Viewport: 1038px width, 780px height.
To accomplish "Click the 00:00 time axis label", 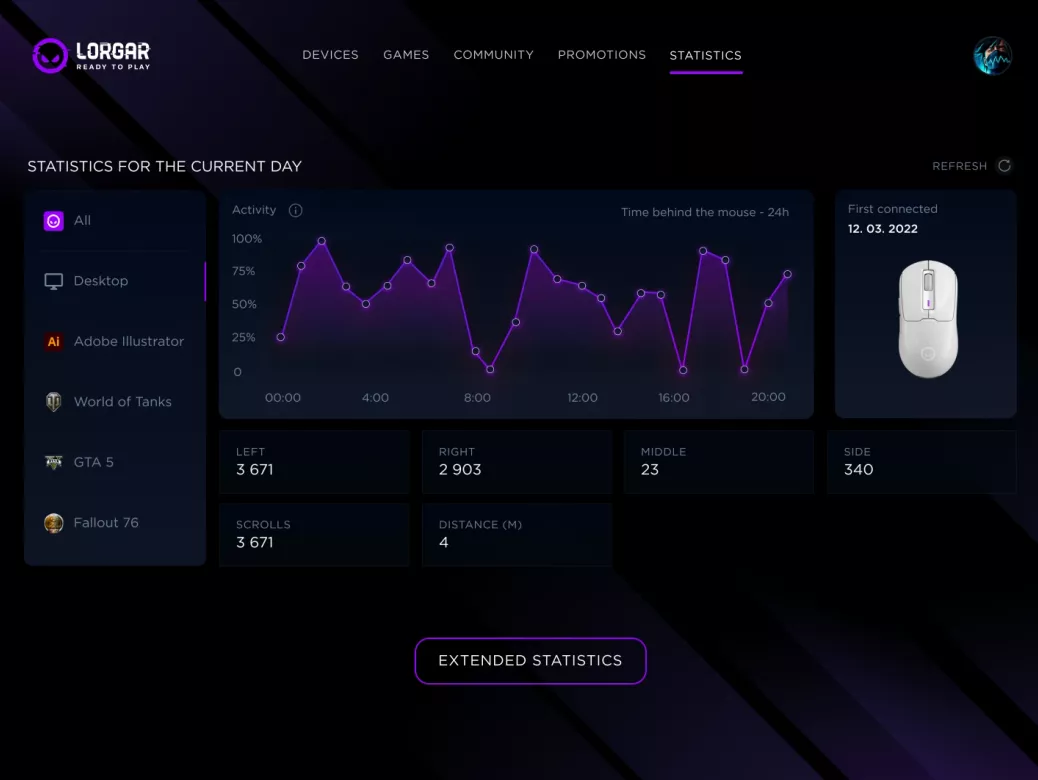I will (283, 398).
